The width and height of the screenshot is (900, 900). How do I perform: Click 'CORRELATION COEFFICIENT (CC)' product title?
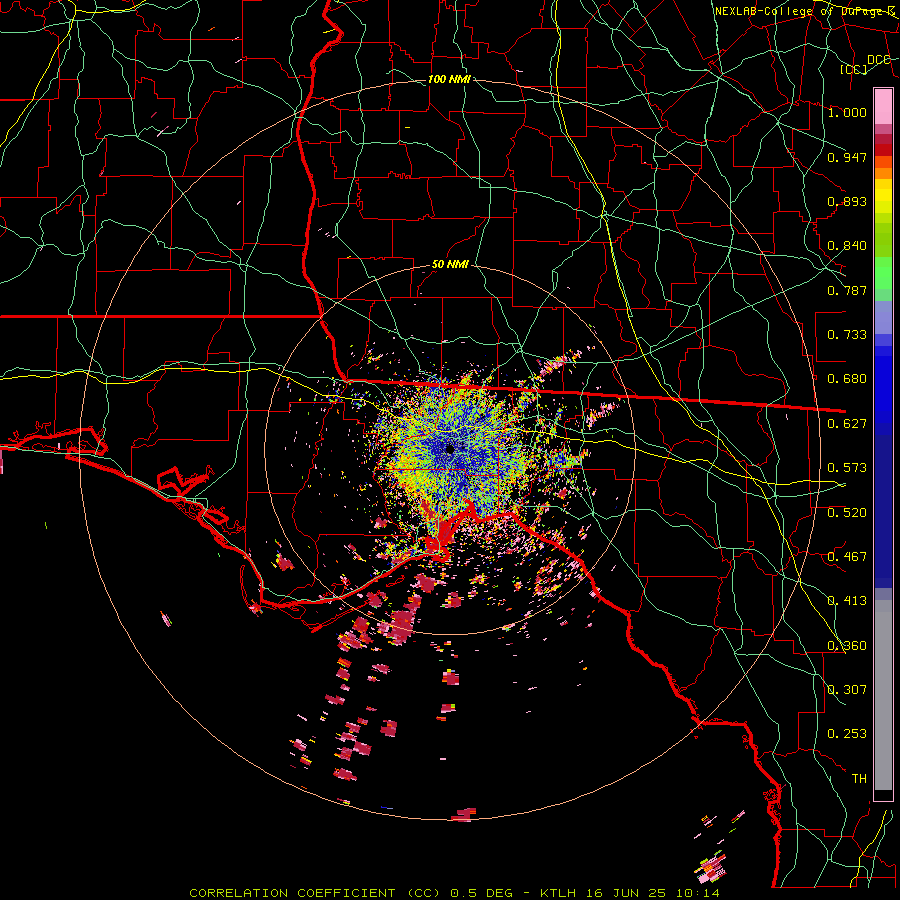click(315, 893)
